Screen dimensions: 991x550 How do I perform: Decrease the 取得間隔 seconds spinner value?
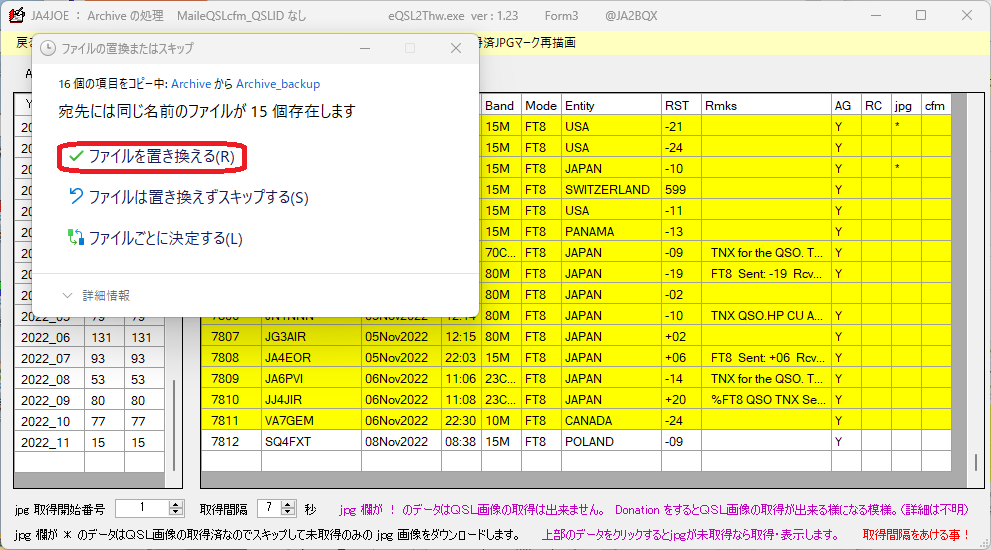(x=288, y=511)
